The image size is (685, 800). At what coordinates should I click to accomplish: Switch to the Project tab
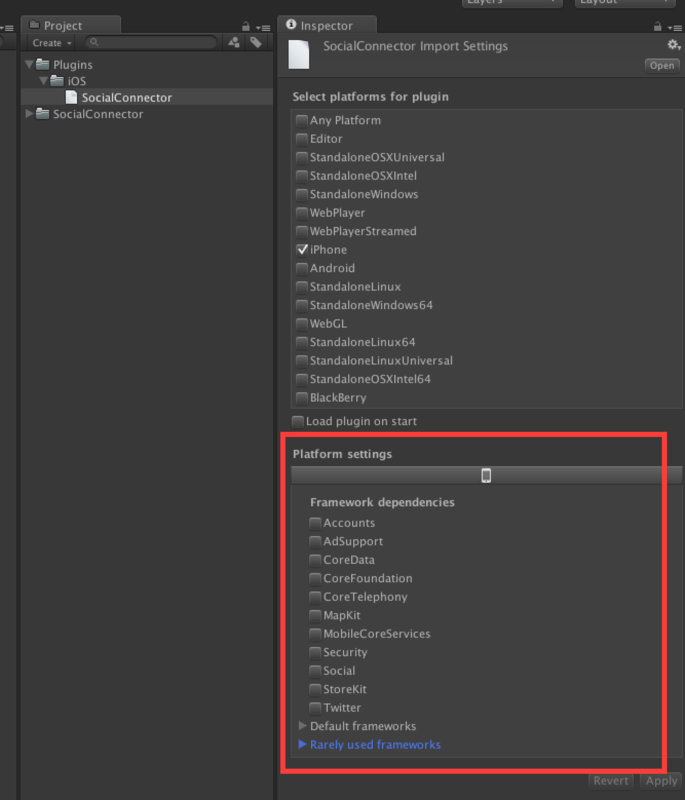[x=70, y=25]
